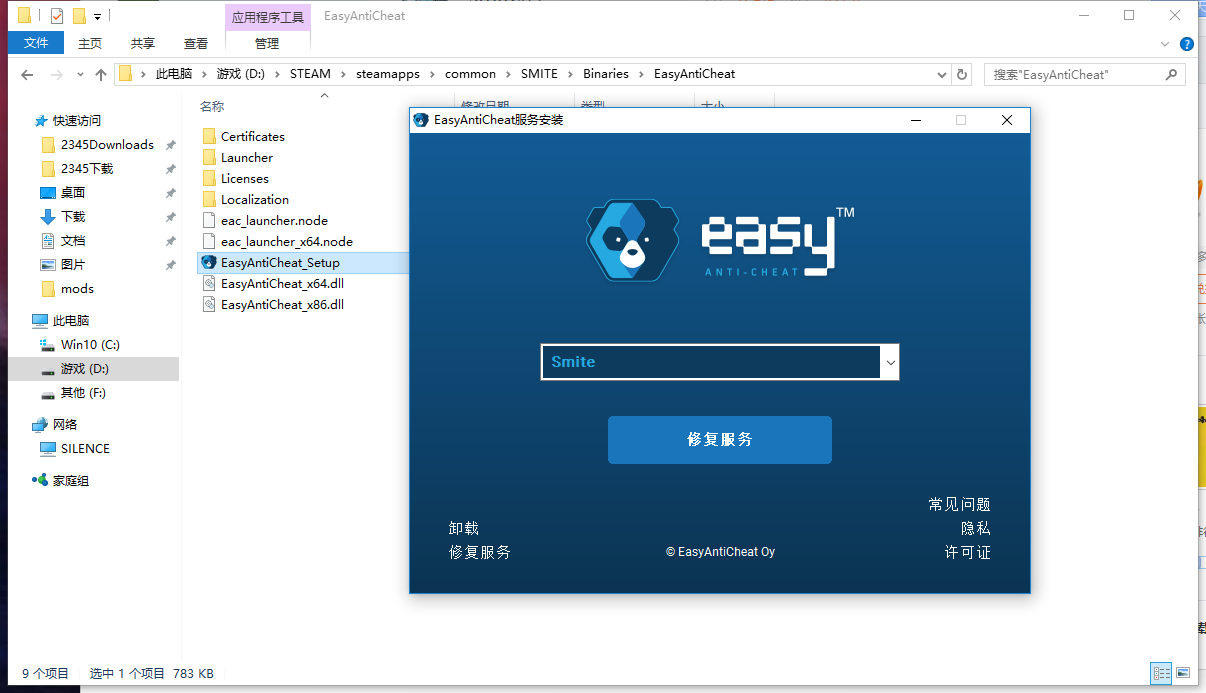This screenshot has width=1206, height=693.
Task: Open the 文件 menu tab
Action: click(36, 43)
